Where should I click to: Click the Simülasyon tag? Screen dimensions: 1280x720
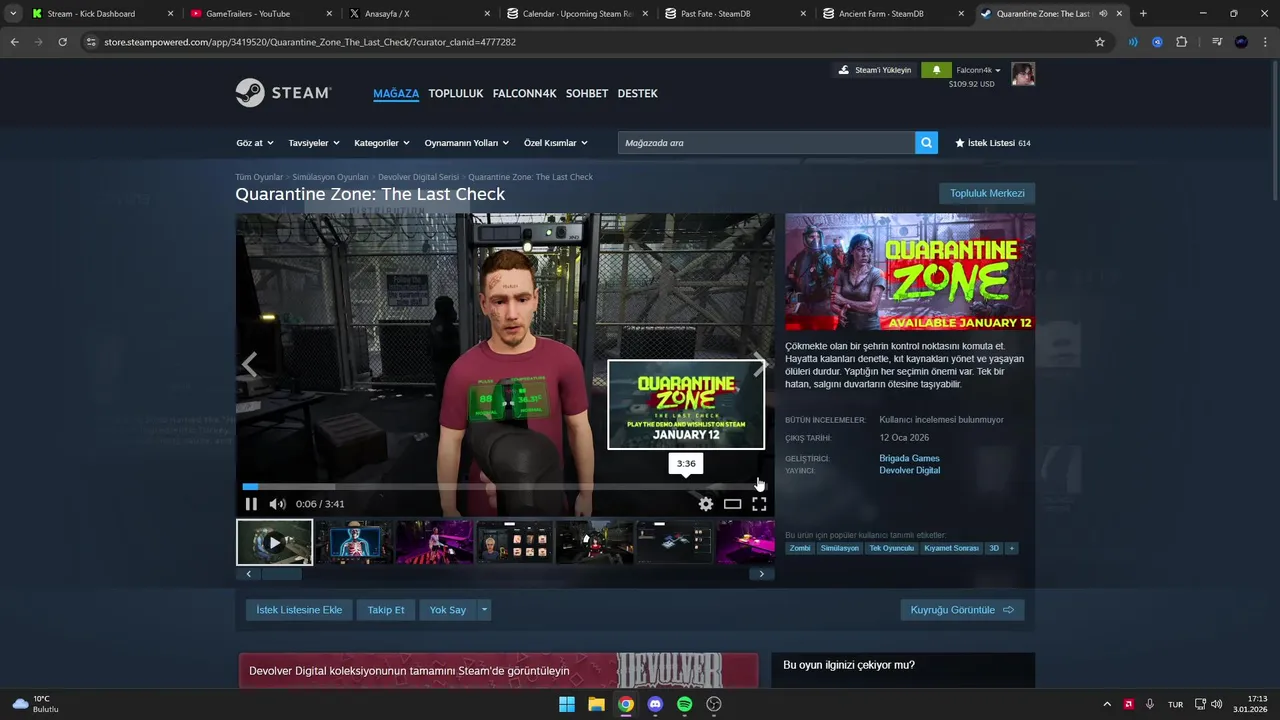[840, 548]
